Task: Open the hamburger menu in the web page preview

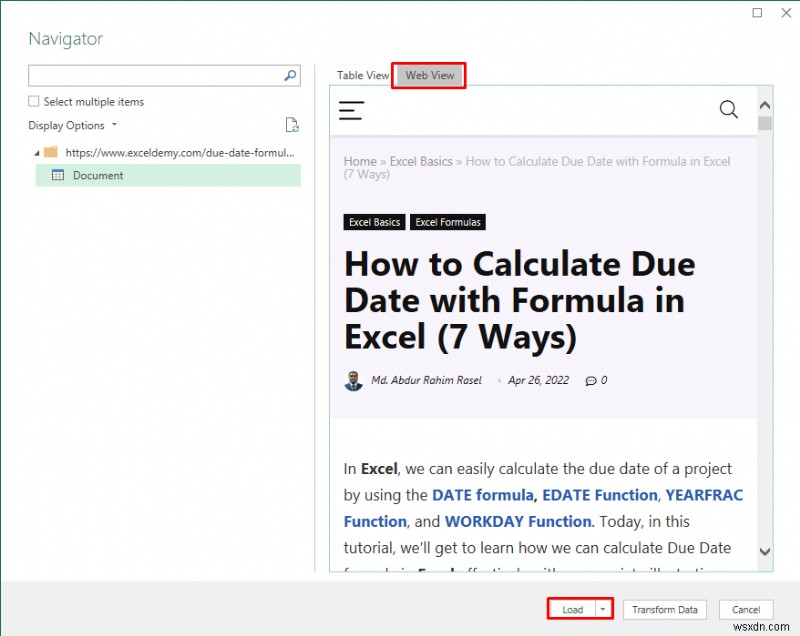Action: pyautogui.click(x=351, y=110)
